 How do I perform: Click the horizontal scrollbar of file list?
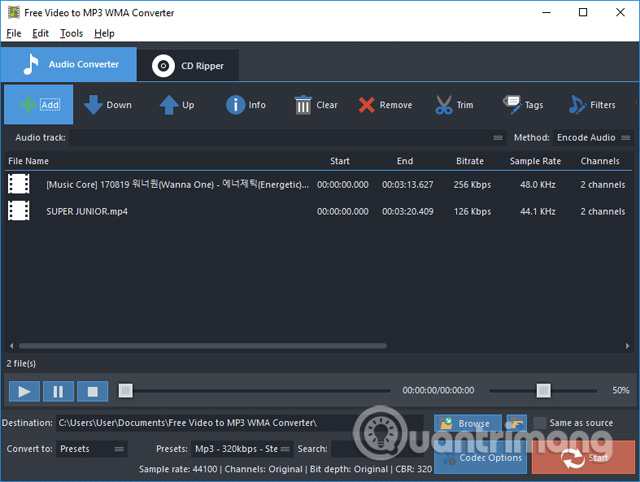[x=203, y=346]
